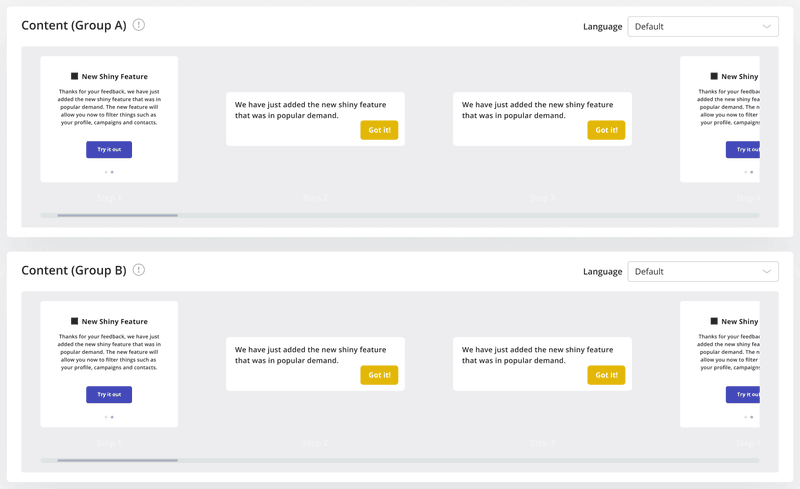This screenshot has height=489, width=800.
Task: Click the info icon beside Content (Group B)
Action: click(139, 270)
